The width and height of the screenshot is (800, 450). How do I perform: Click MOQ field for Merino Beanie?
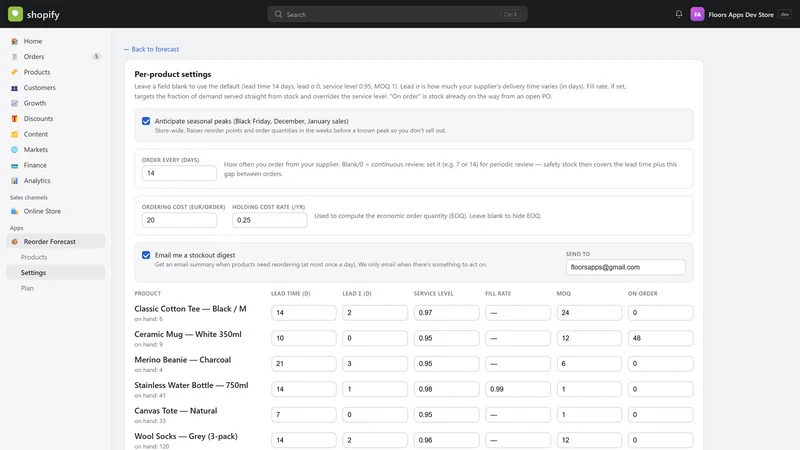589,363
